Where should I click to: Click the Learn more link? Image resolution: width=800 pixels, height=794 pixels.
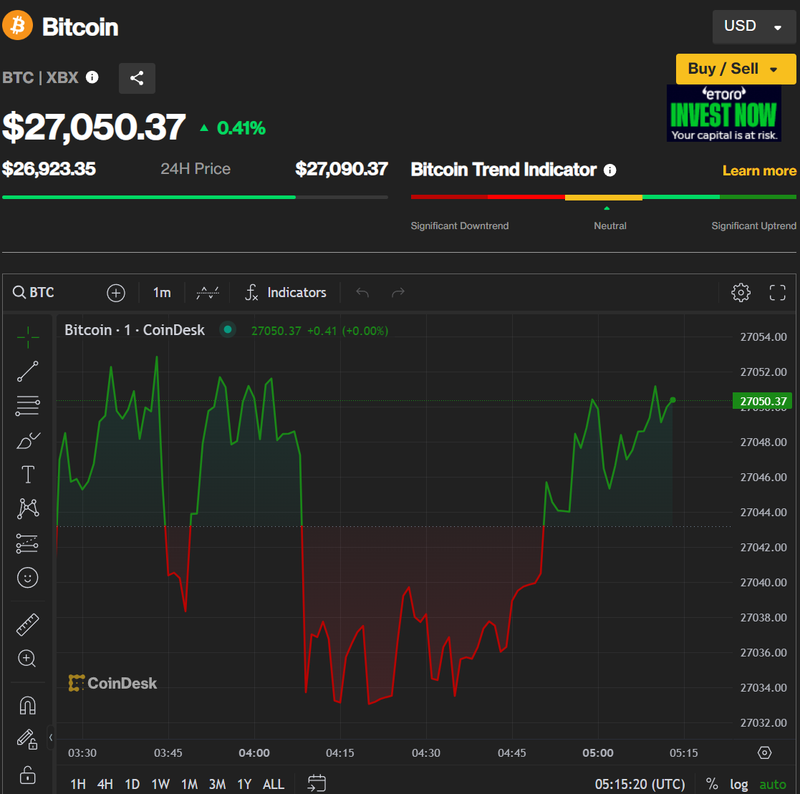pos(759,171)
